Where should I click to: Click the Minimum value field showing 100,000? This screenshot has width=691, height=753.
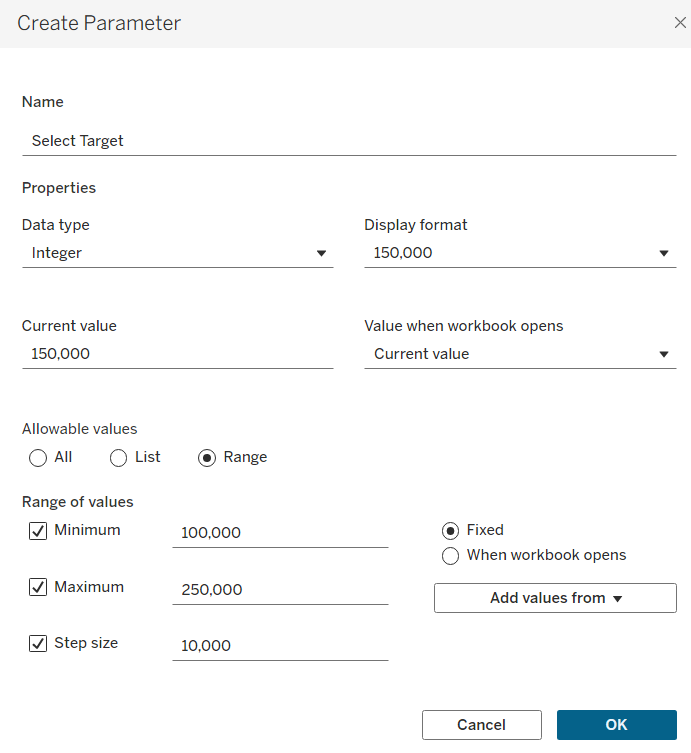280,533
